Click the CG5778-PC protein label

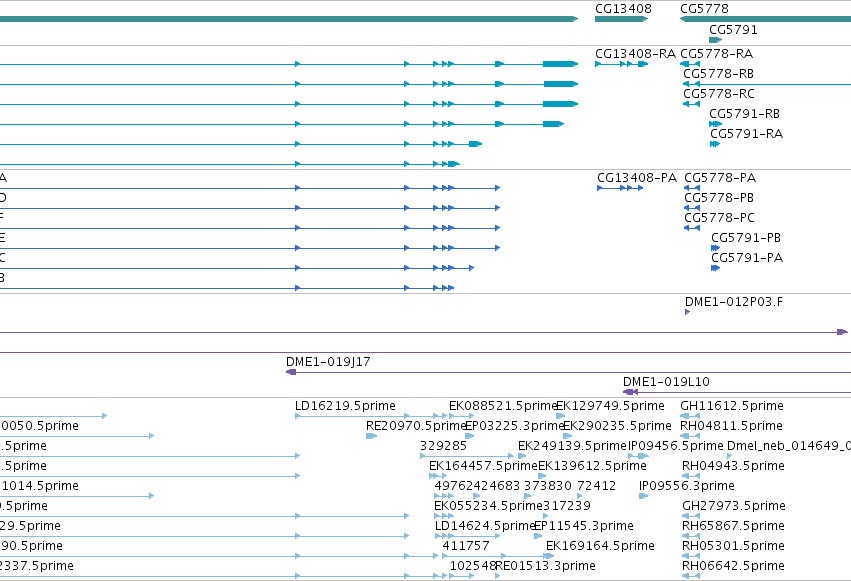[719, 218]
